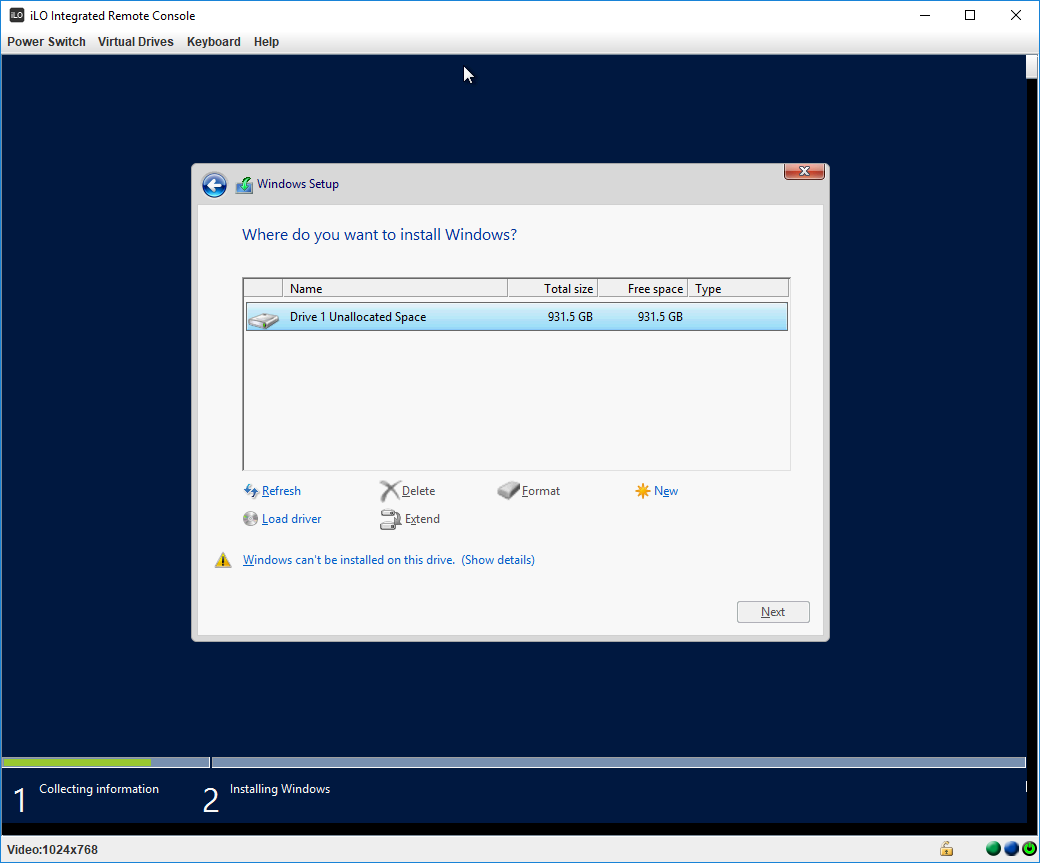Click the Extend partition icon
Screen dimensions: 1040x863
(x=391, y=519)
